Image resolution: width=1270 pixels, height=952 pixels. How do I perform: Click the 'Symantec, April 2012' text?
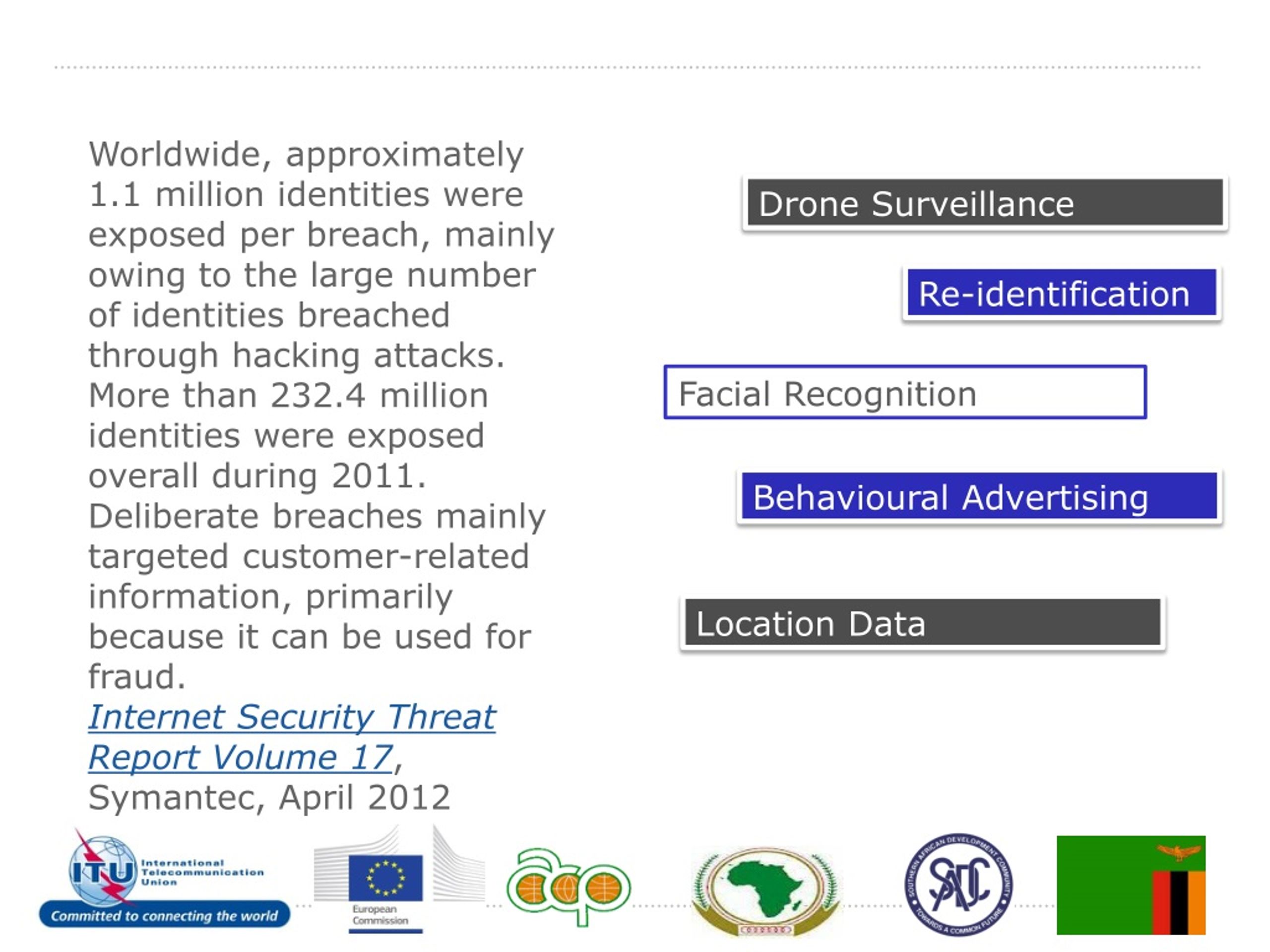(269, 797)
